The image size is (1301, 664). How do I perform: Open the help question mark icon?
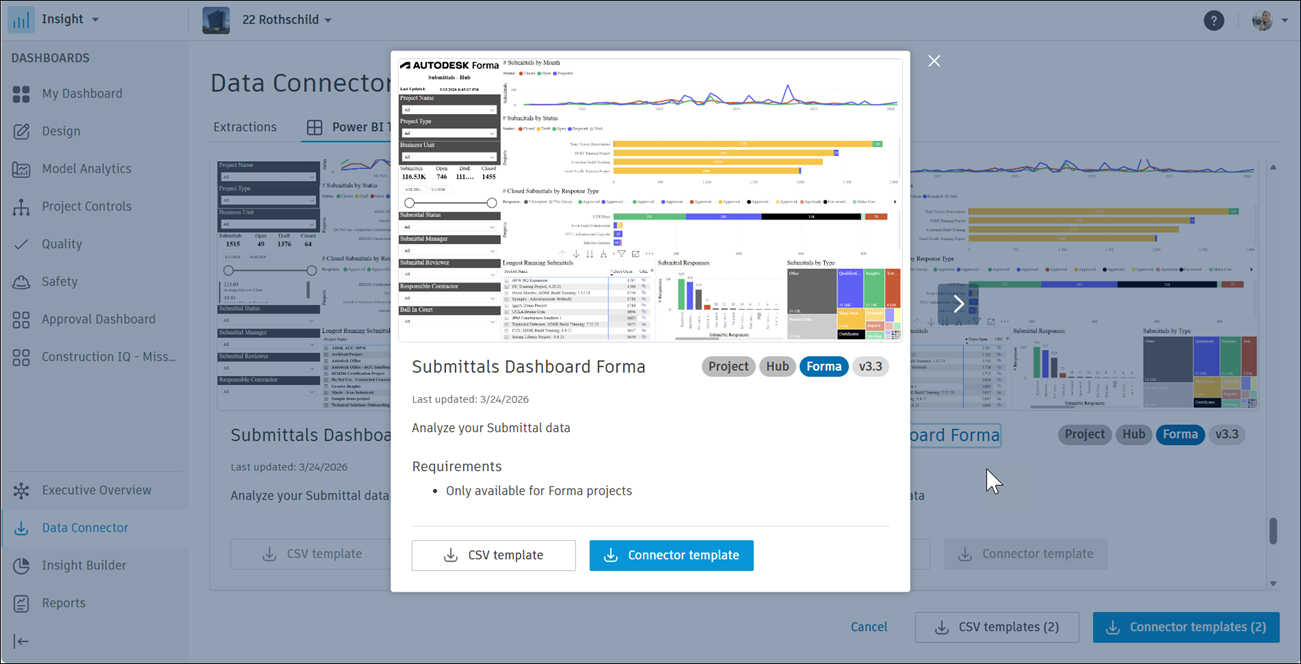pyautogui.click(x=1214, y=20)
